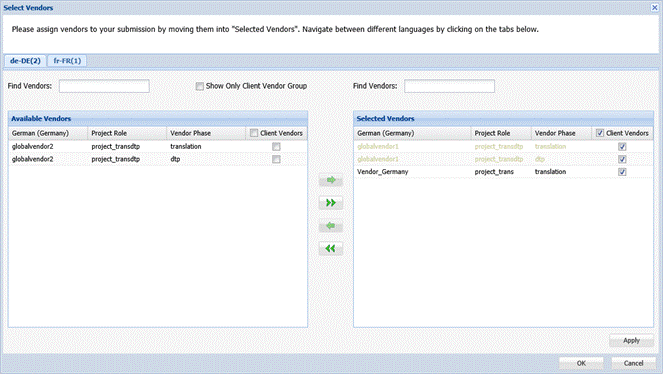The image size is (663, 374).
Task: Check Client Vendors header in Available Vendors
Action: 254,133
